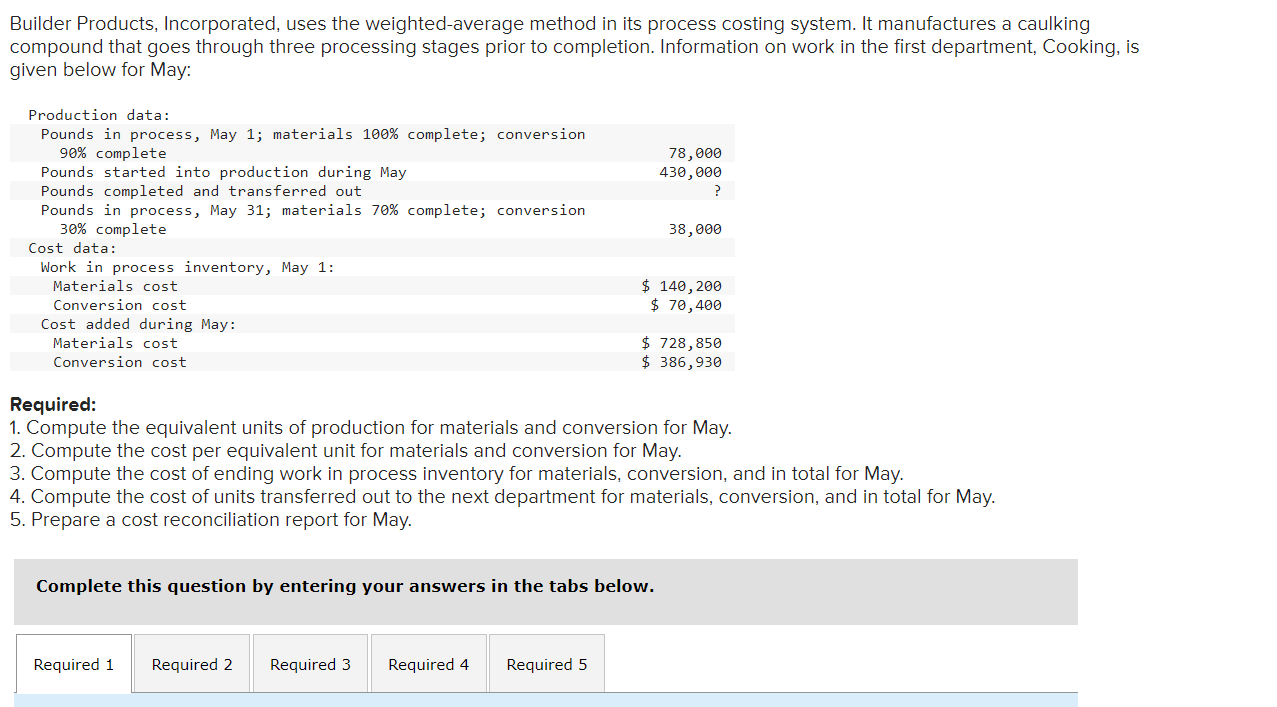Open the Required 3 tab
This screenshot has height=707, width=1277.
[x=310, y=663]
